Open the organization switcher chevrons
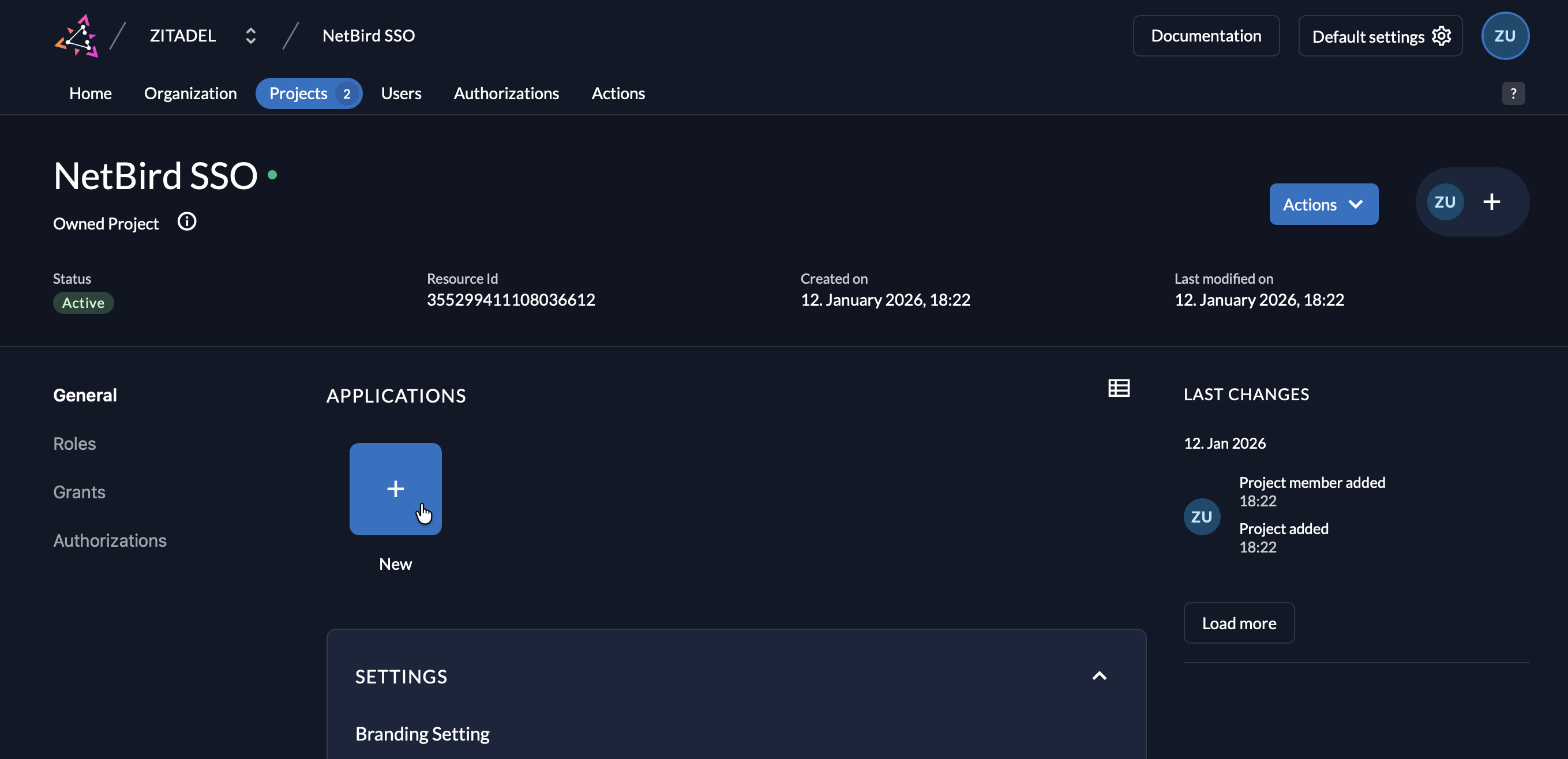 (250, 35)
